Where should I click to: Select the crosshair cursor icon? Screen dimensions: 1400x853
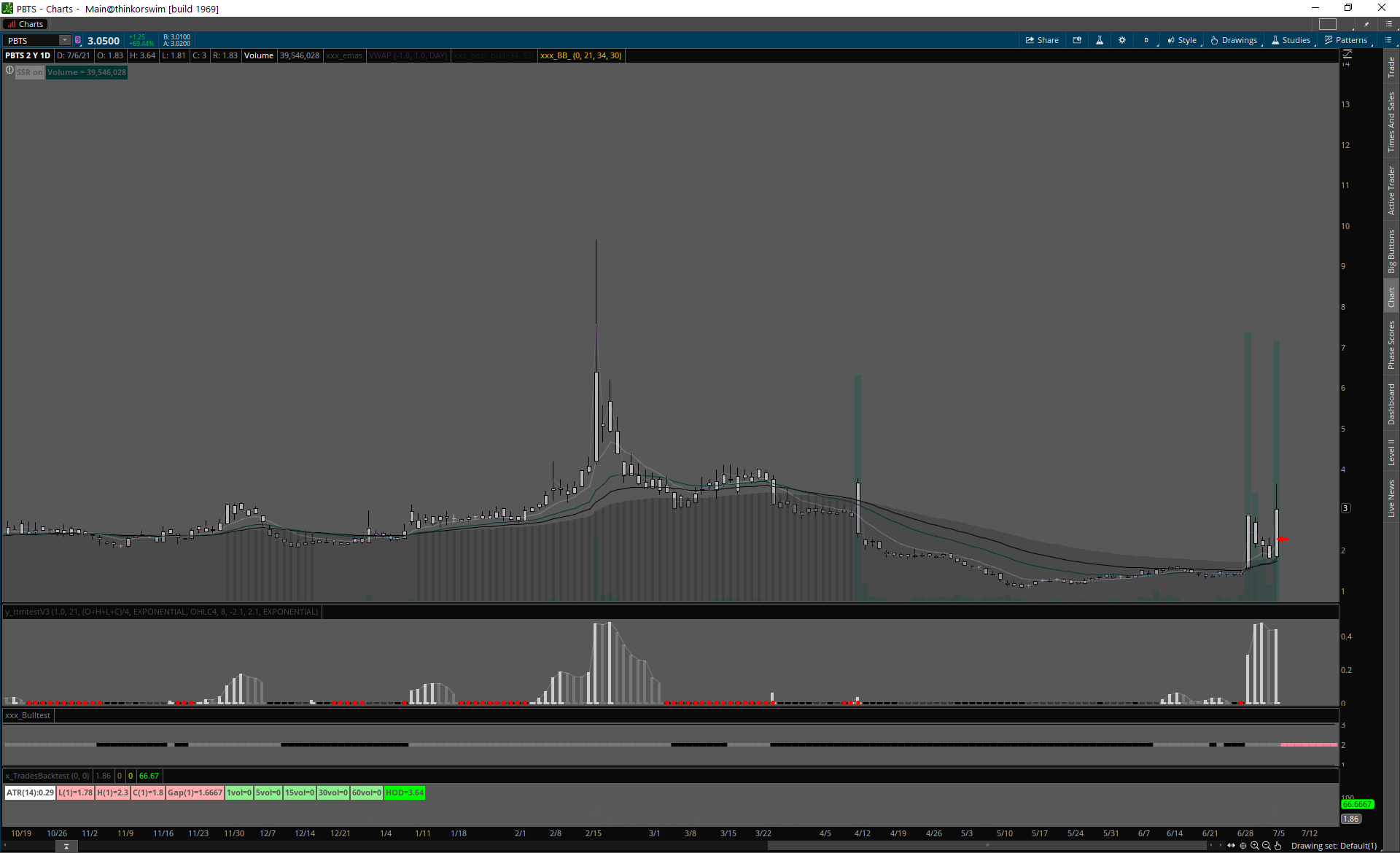point(1243,846)
